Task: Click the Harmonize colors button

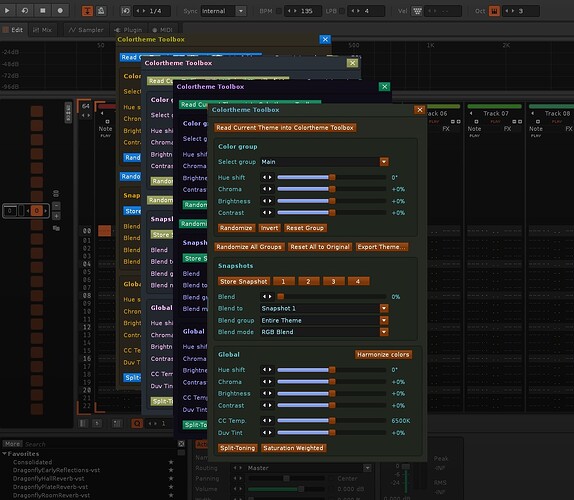Action: [383, 355]
